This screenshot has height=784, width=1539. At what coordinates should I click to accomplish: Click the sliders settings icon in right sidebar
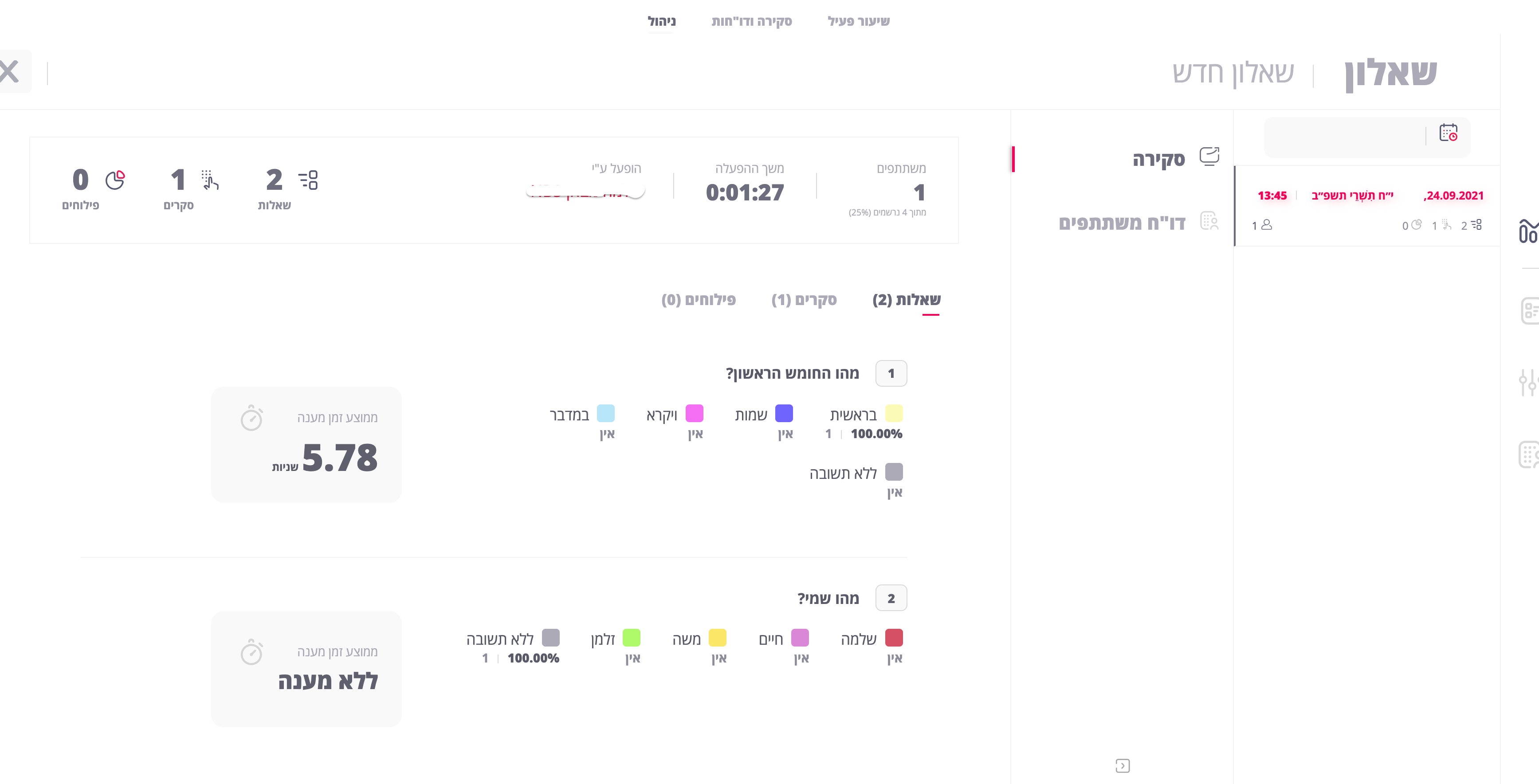pyautogui.click(x=1527, y=382)
